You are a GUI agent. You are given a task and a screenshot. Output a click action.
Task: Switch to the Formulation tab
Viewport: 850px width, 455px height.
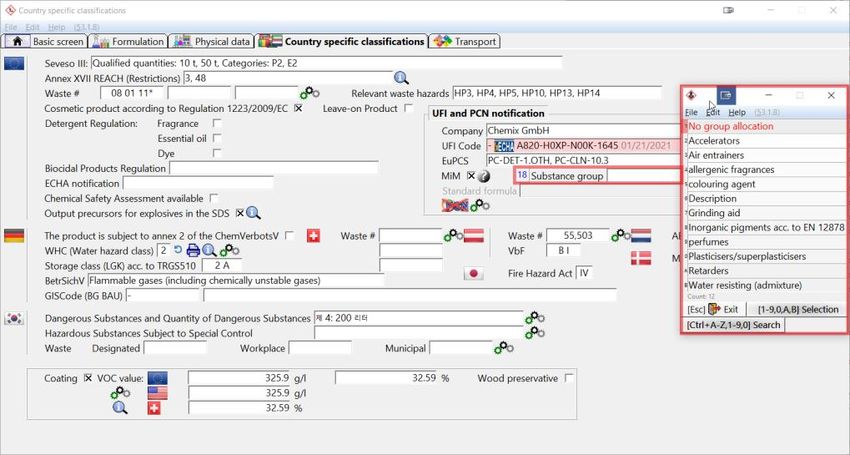pyautogui.click(x=128, y=41)
